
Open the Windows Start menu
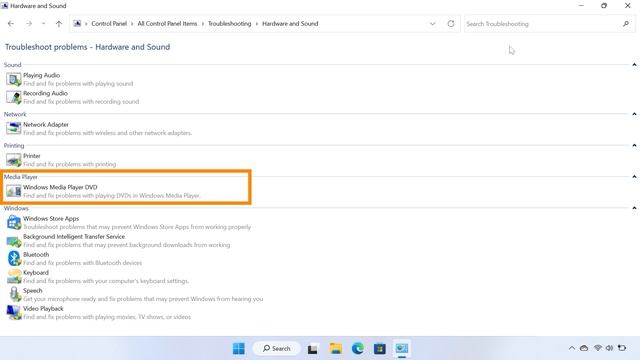(238, 348)
